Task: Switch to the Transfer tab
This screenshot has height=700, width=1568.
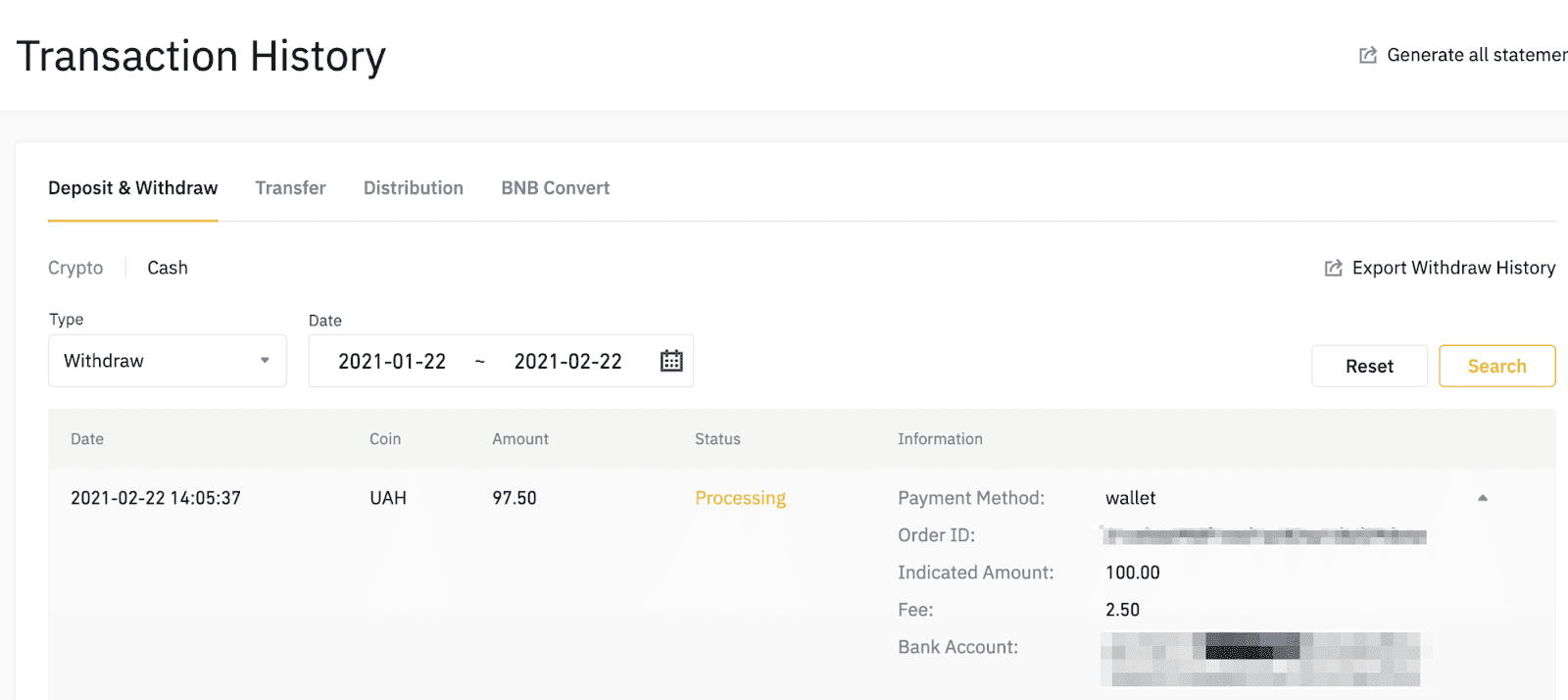Action: click(290, 188)
